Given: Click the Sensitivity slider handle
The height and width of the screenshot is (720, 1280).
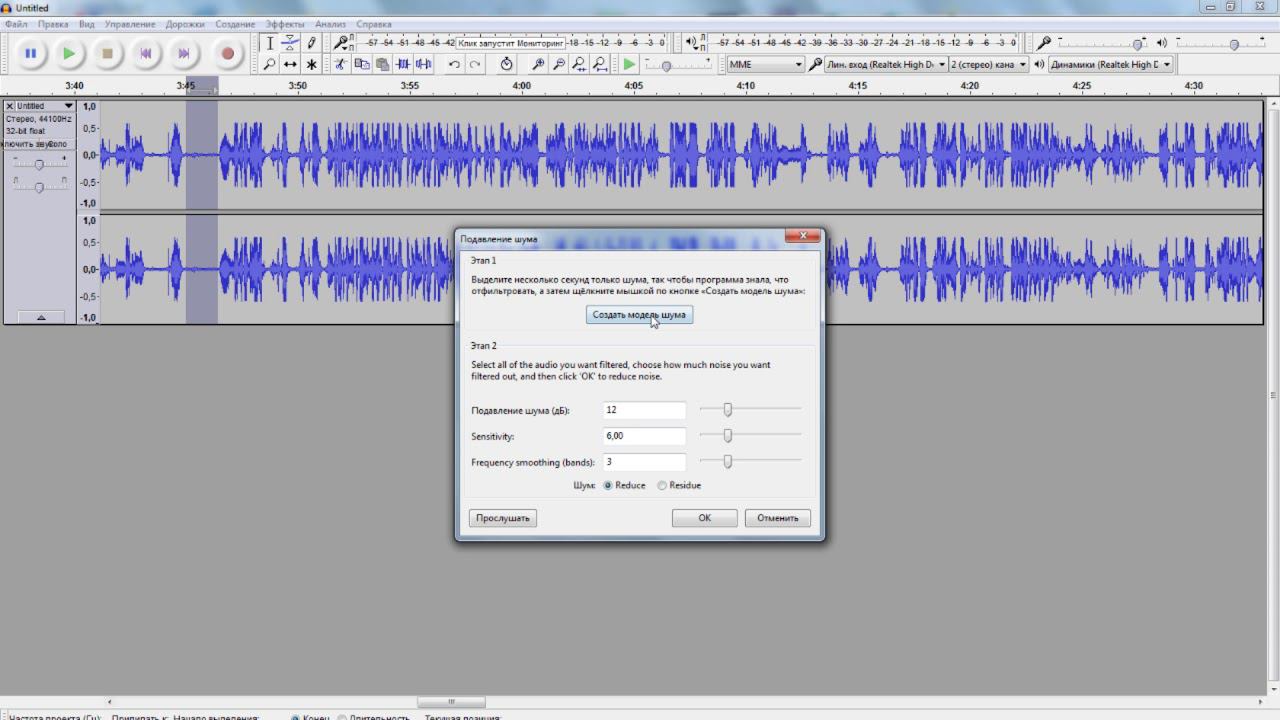Looking at the screenshot, I should point(728,436).
